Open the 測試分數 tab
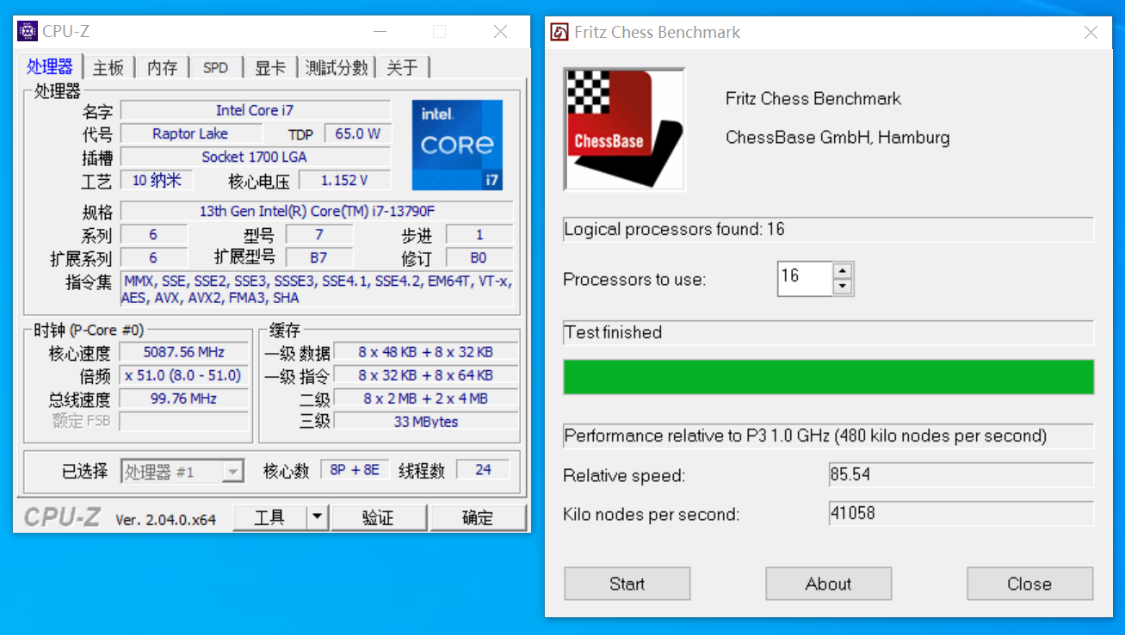 (336, 68)
